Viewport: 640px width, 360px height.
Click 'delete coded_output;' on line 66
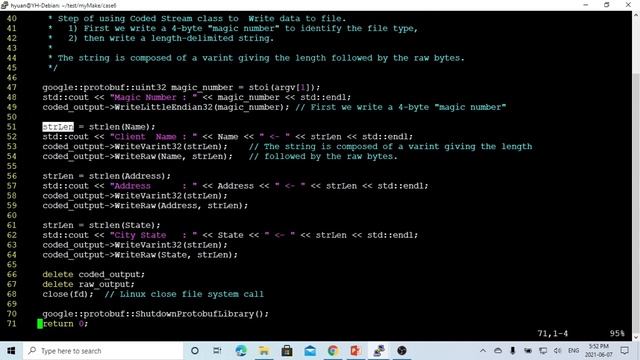(x=93, y=274)
